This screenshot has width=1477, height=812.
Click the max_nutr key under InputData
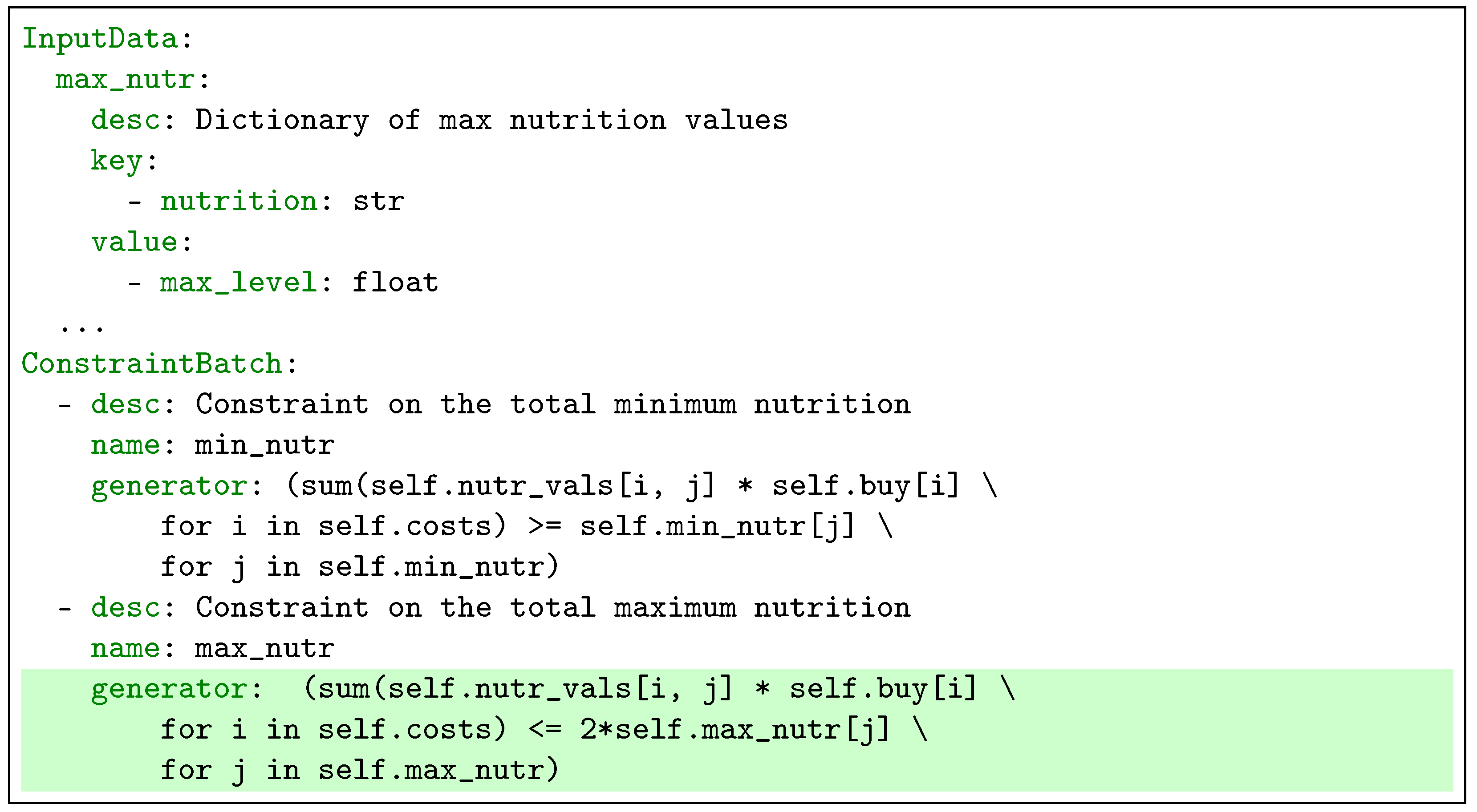coord(126,79)
